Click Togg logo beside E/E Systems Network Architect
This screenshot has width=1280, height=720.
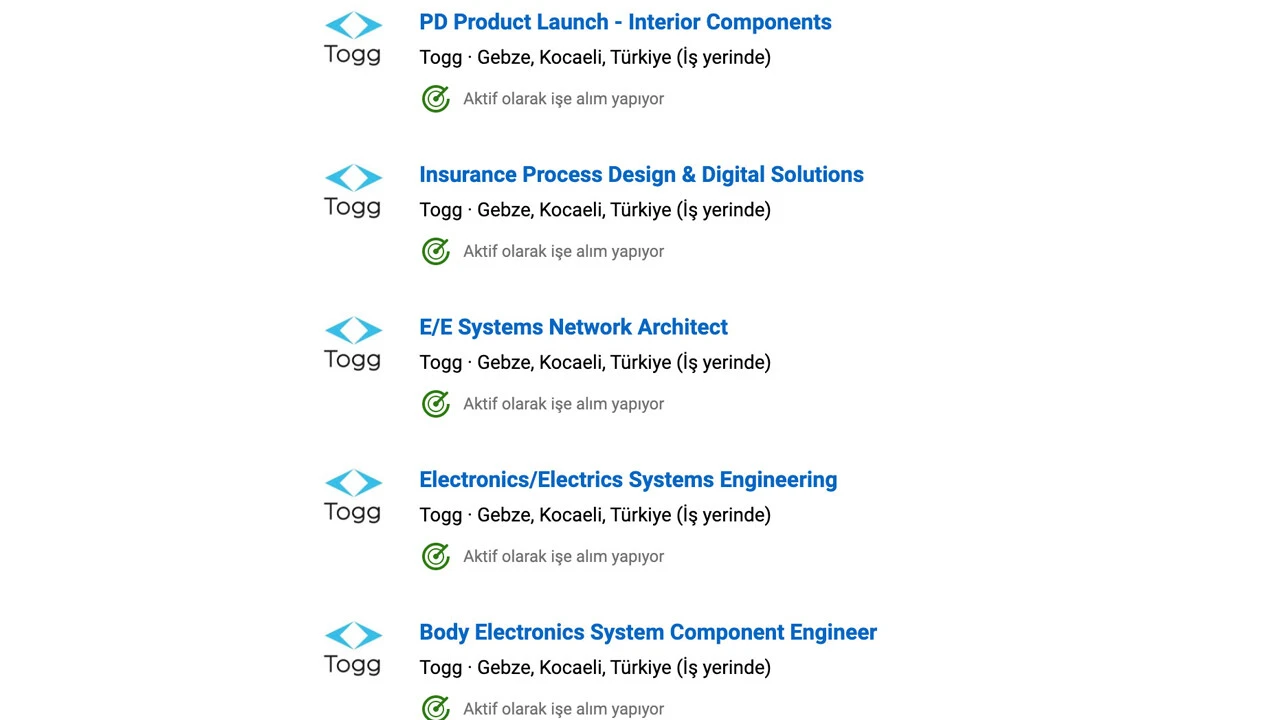[x=353, y=344]
